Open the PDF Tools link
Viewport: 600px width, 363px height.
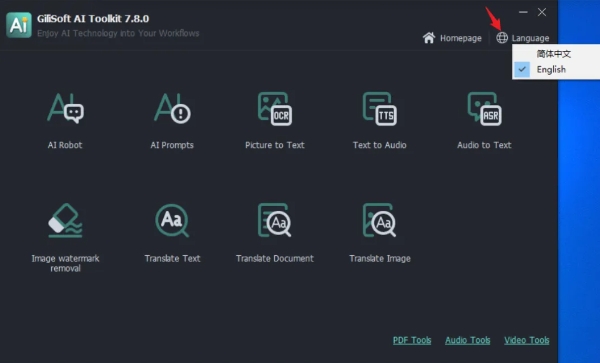(412, 340)
